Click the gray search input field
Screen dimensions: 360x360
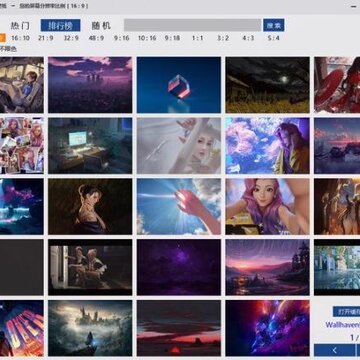[192, 25]
